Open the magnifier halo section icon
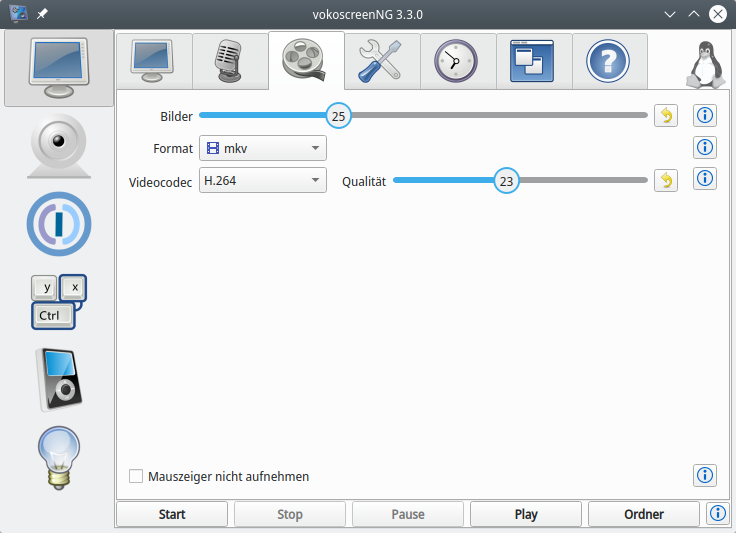 (x=59, y=224)
